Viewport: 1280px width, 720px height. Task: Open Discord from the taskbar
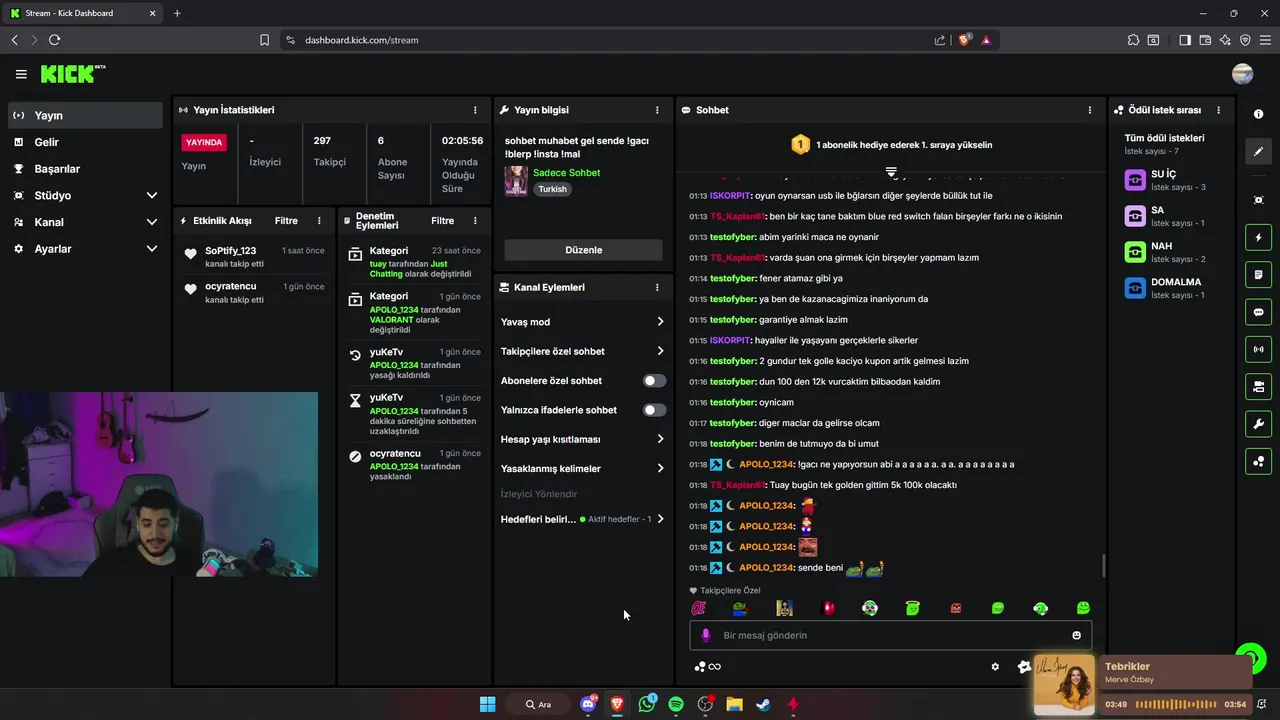coord(589,704)
